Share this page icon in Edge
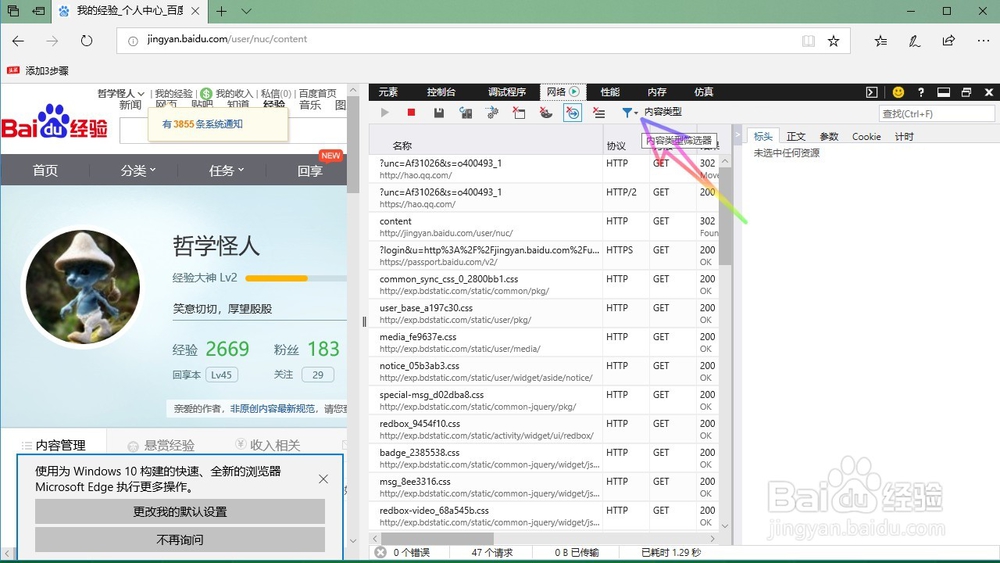 click(949, 41)
